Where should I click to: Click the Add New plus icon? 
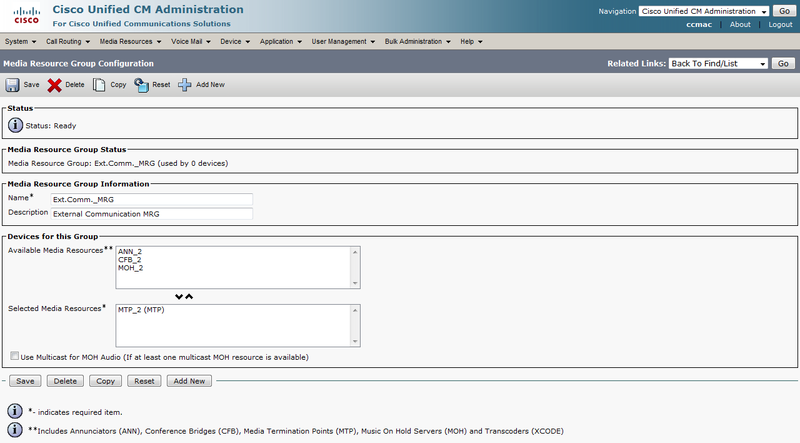[x=185, y=85]
